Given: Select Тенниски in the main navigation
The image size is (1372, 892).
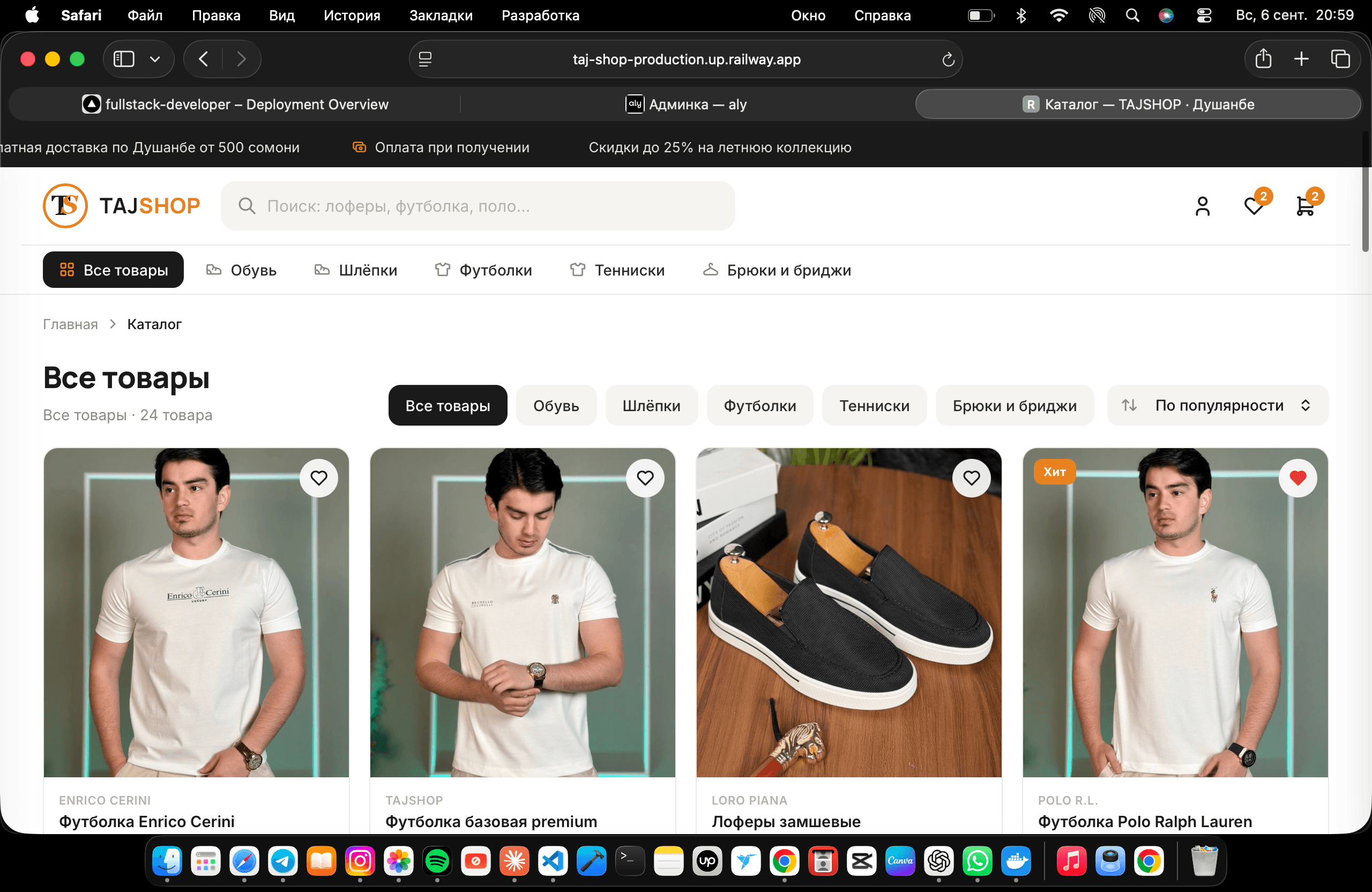Looking at the screenshot, I should (x=617, y=270).
